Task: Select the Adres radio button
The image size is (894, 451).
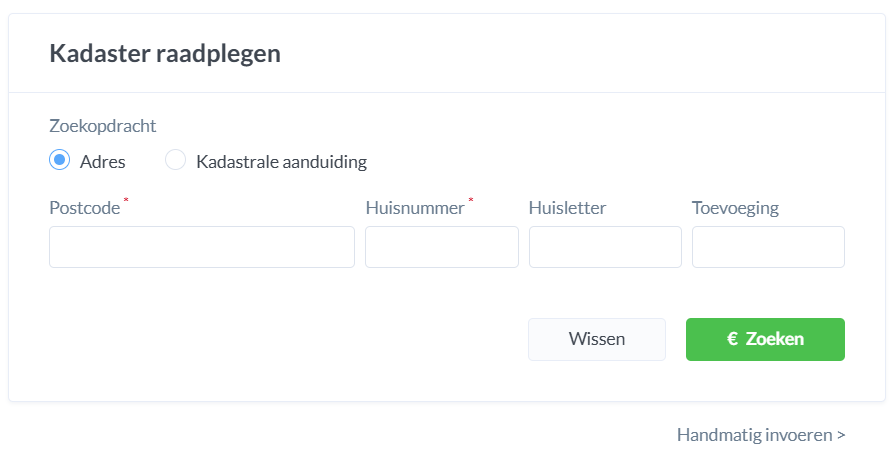Action: tap(60, 160)
